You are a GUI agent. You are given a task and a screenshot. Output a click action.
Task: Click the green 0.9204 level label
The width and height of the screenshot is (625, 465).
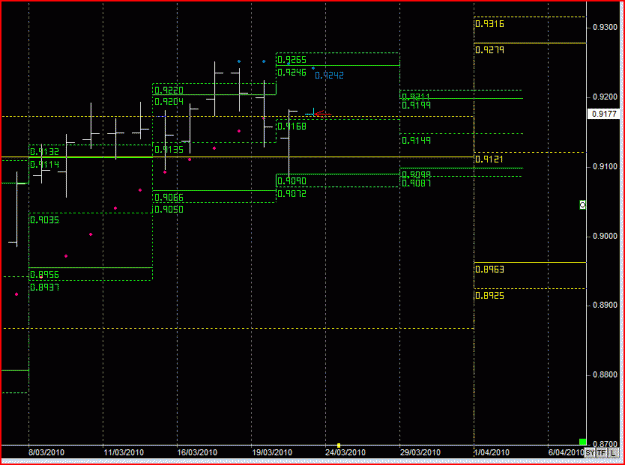coord(169,102)
